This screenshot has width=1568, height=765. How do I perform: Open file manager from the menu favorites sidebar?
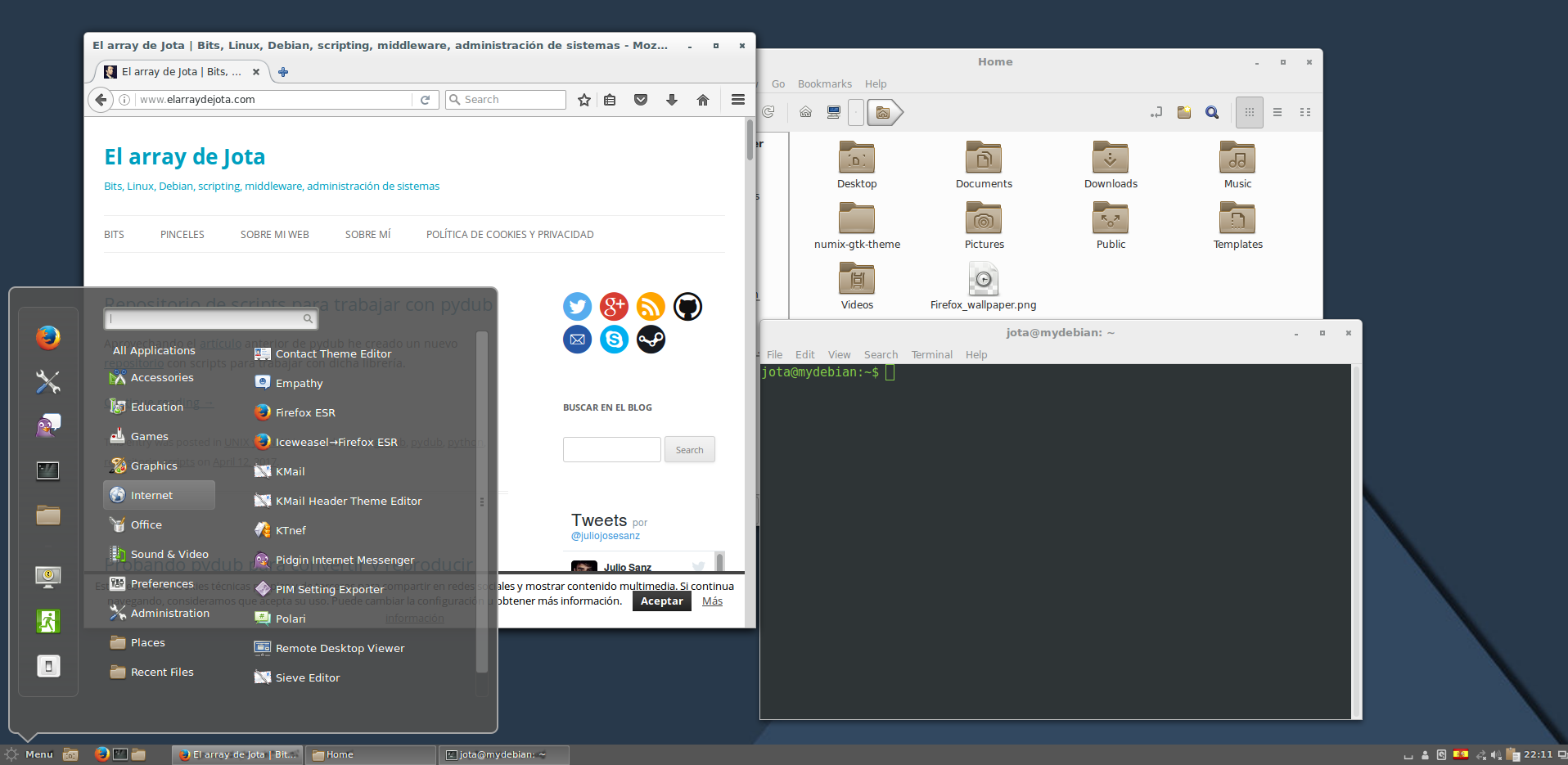tap(48, 515)
